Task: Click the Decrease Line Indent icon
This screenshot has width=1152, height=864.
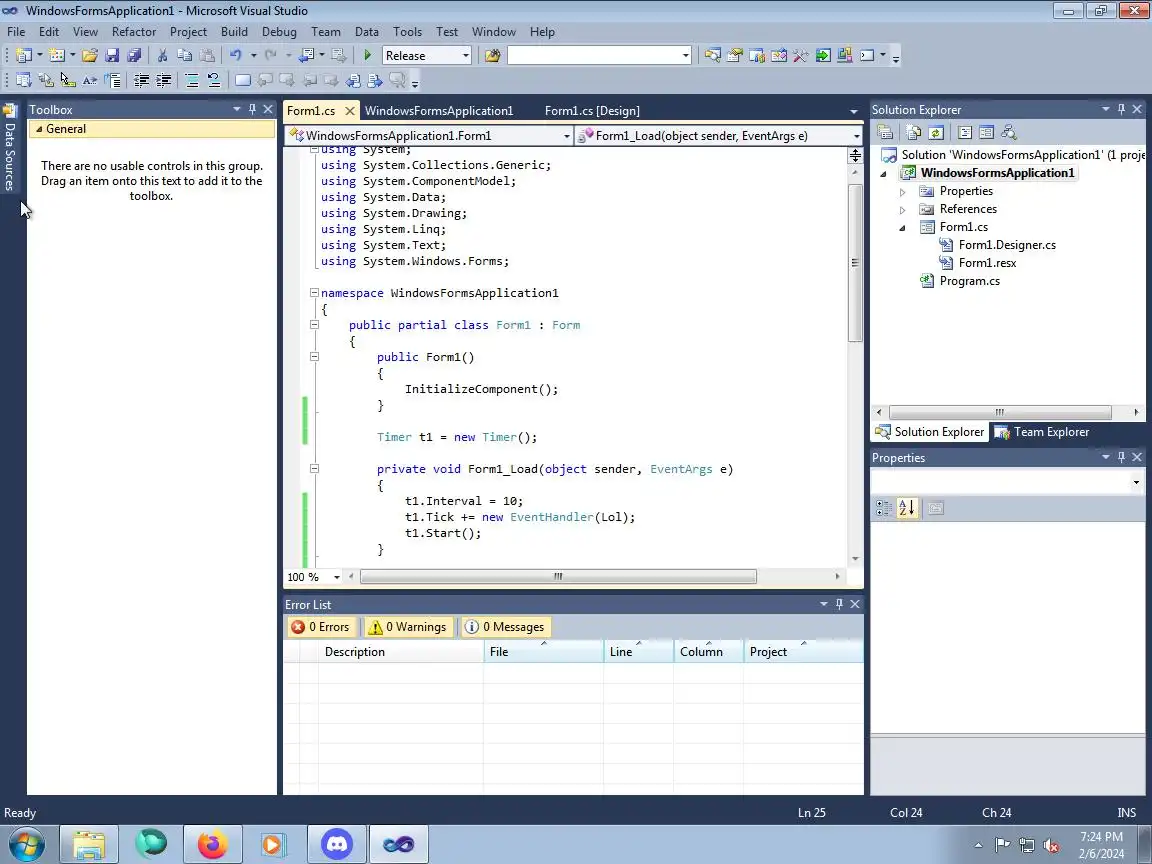Action: [x=141, y=80]
